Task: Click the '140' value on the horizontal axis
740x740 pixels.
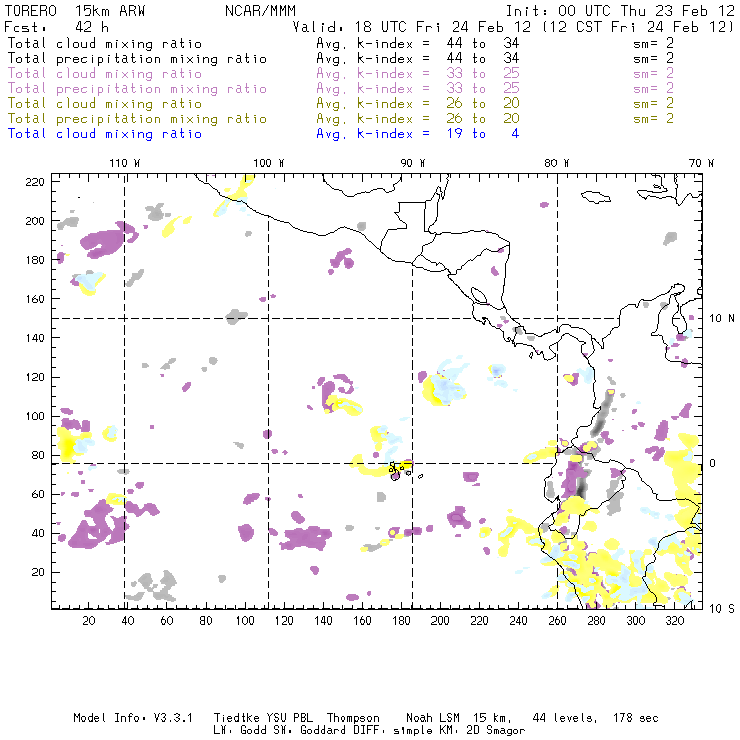Action: 323,621
